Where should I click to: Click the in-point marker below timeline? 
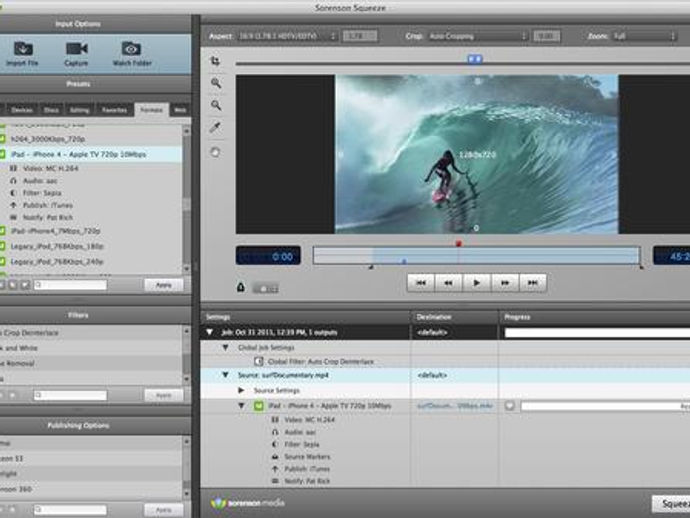pos(371,267)
